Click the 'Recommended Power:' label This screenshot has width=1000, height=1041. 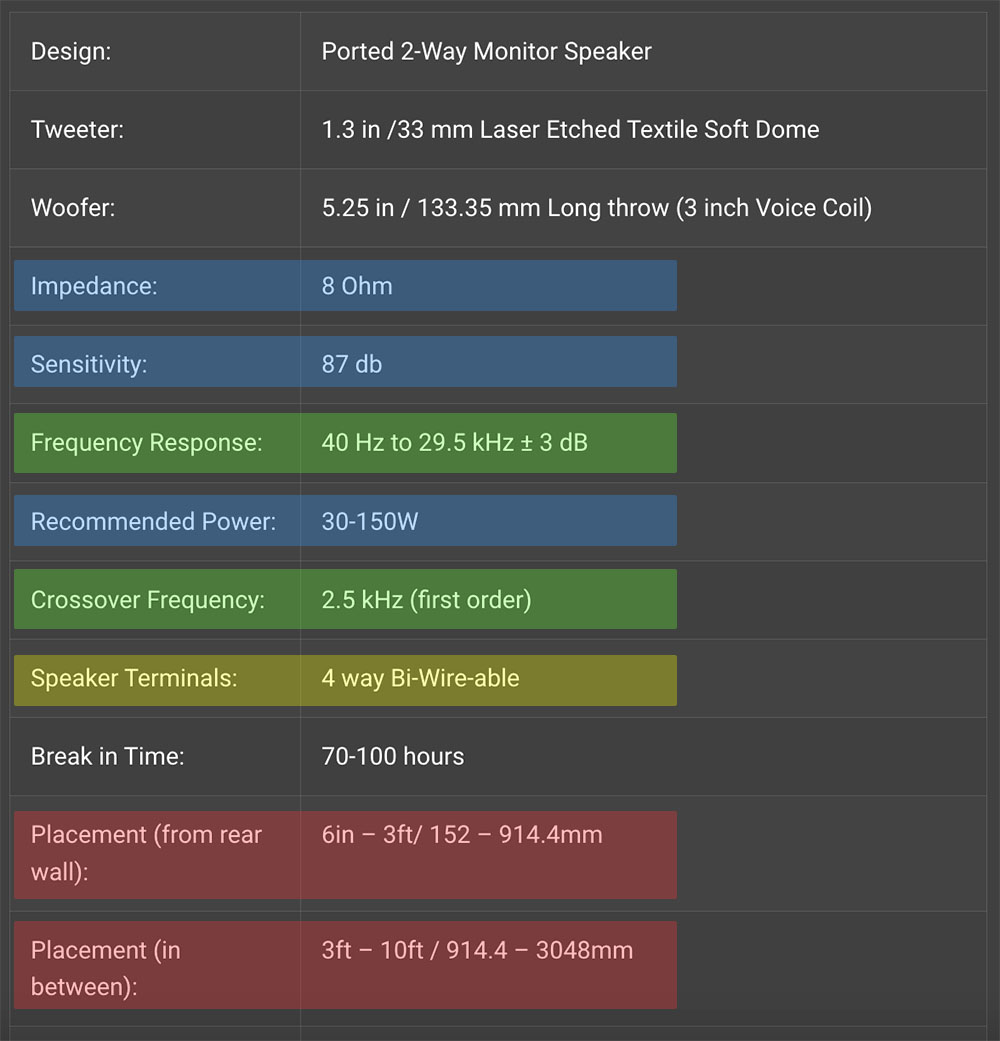pos(153,521)
